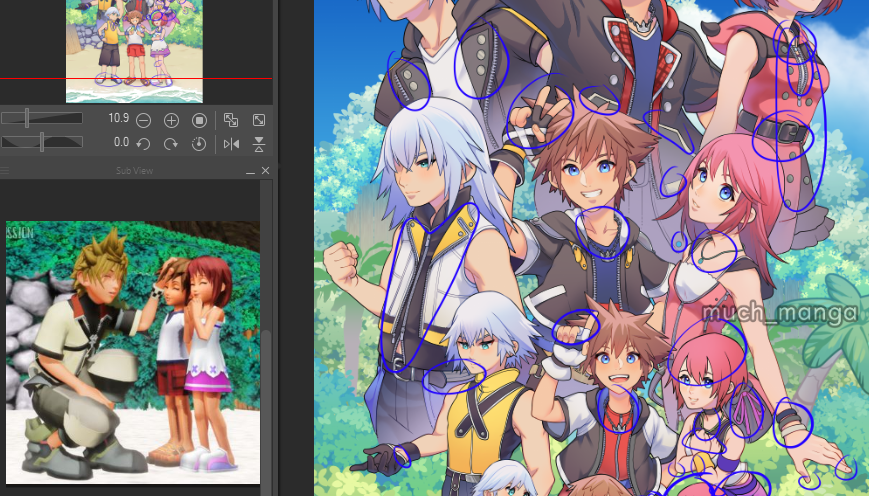Adjust the Navigator rotation slider
Image resolution: width=869 pixels, height=496 pixels.
pos(42,142)
